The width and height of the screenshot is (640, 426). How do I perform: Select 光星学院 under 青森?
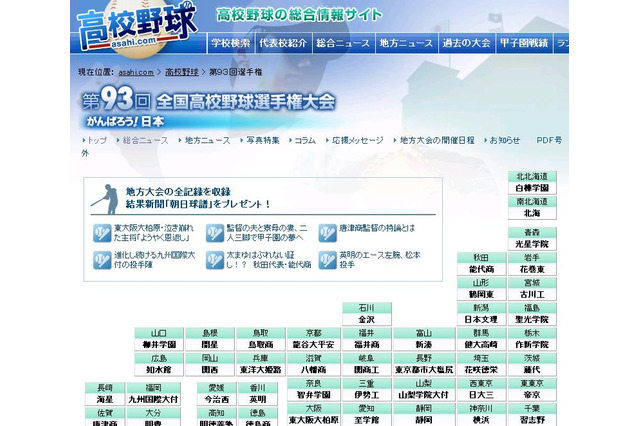tap(532, 244)
